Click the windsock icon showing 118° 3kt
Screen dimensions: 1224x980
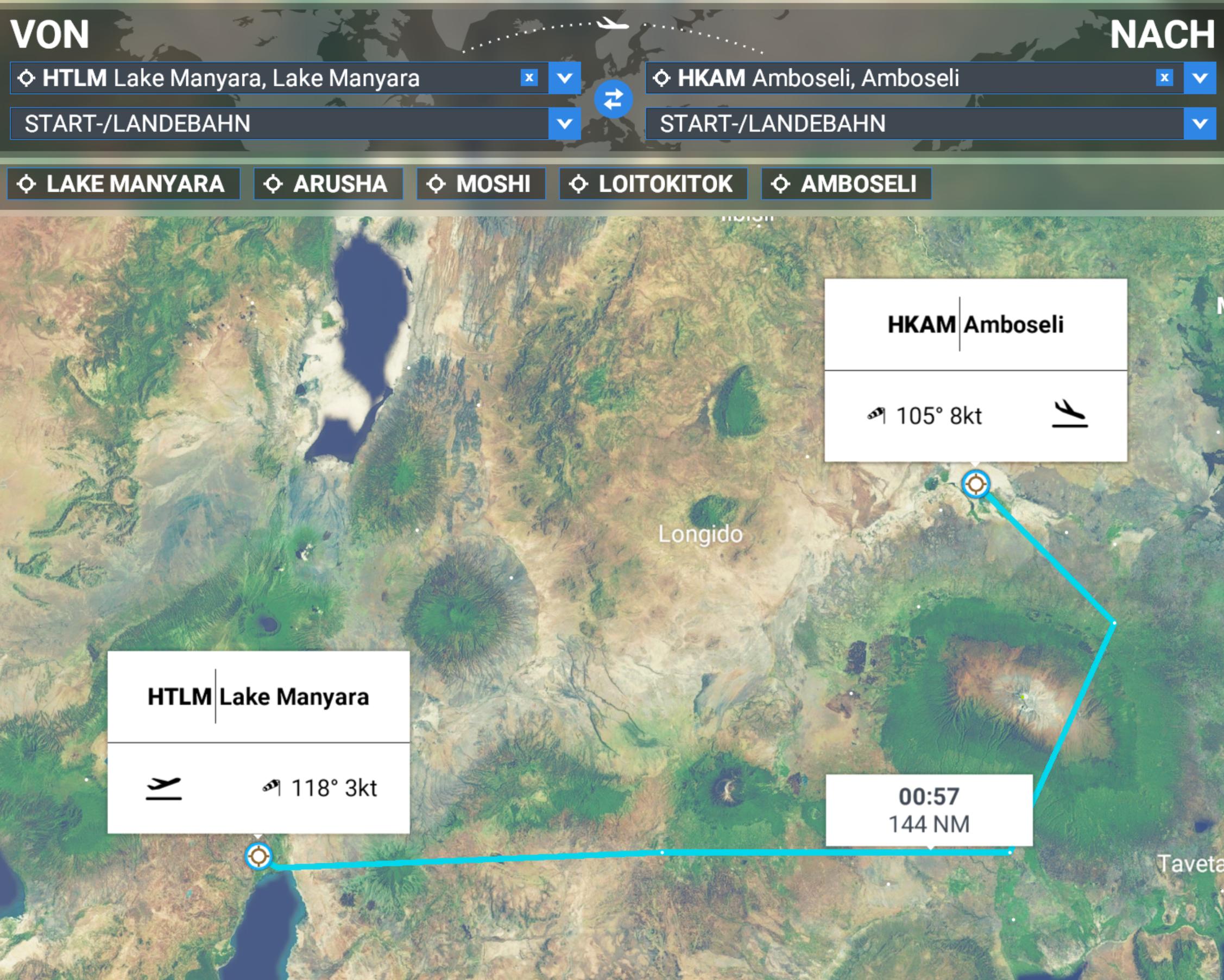pos(271,787)
